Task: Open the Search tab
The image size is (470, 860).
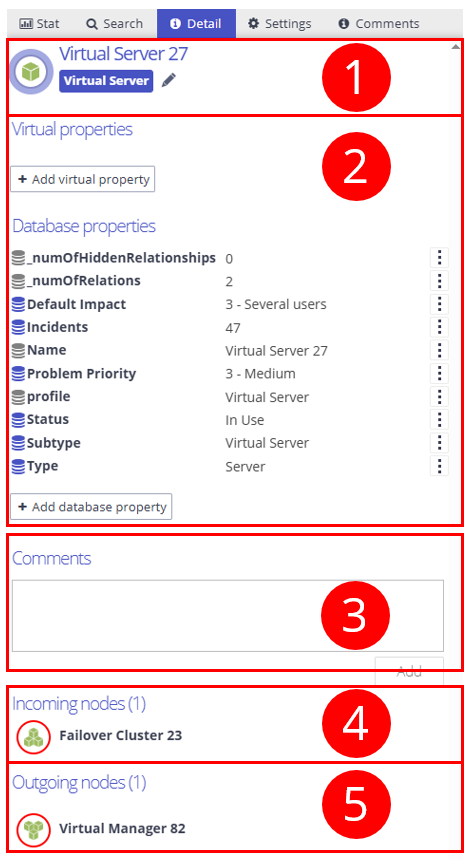Action: (x=115, y=24)
